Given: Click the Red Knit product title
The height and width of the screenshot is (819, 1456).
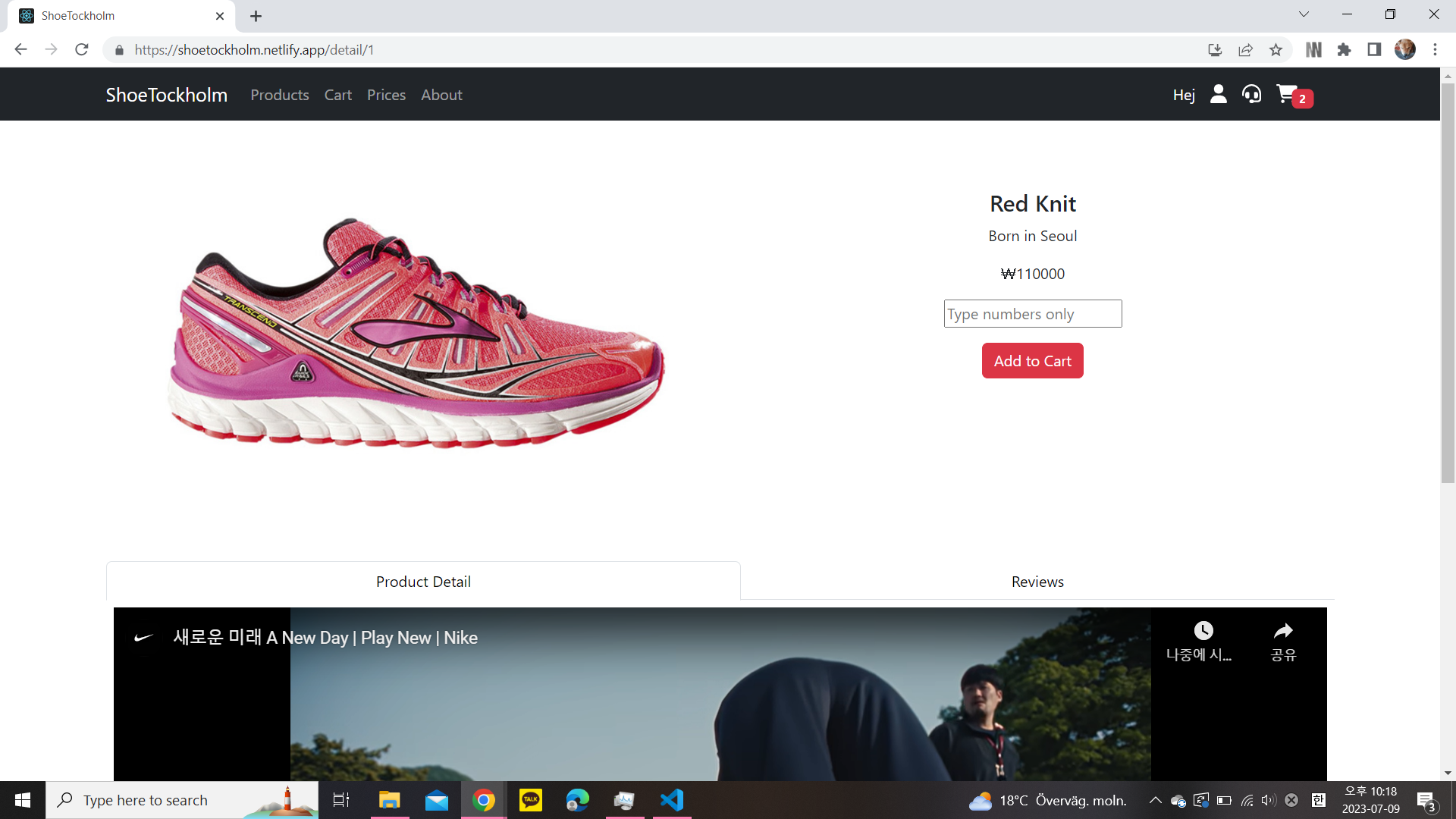Looking at the screenshot, I should 1033,203.
